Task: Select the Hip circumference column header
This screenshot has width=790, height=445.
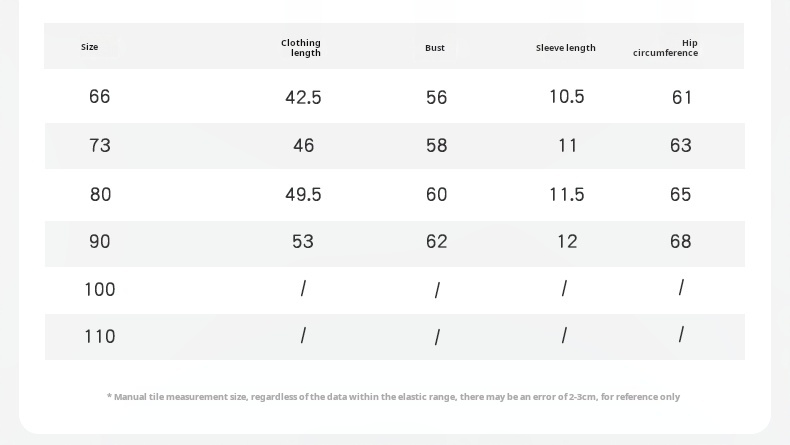Action: [666, 48]
